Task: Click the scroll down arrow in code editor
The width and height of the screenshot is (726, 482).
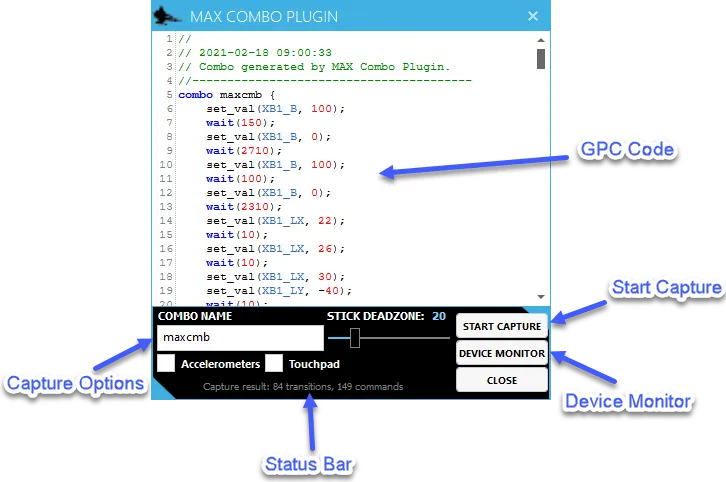Action: click(541, 297)
